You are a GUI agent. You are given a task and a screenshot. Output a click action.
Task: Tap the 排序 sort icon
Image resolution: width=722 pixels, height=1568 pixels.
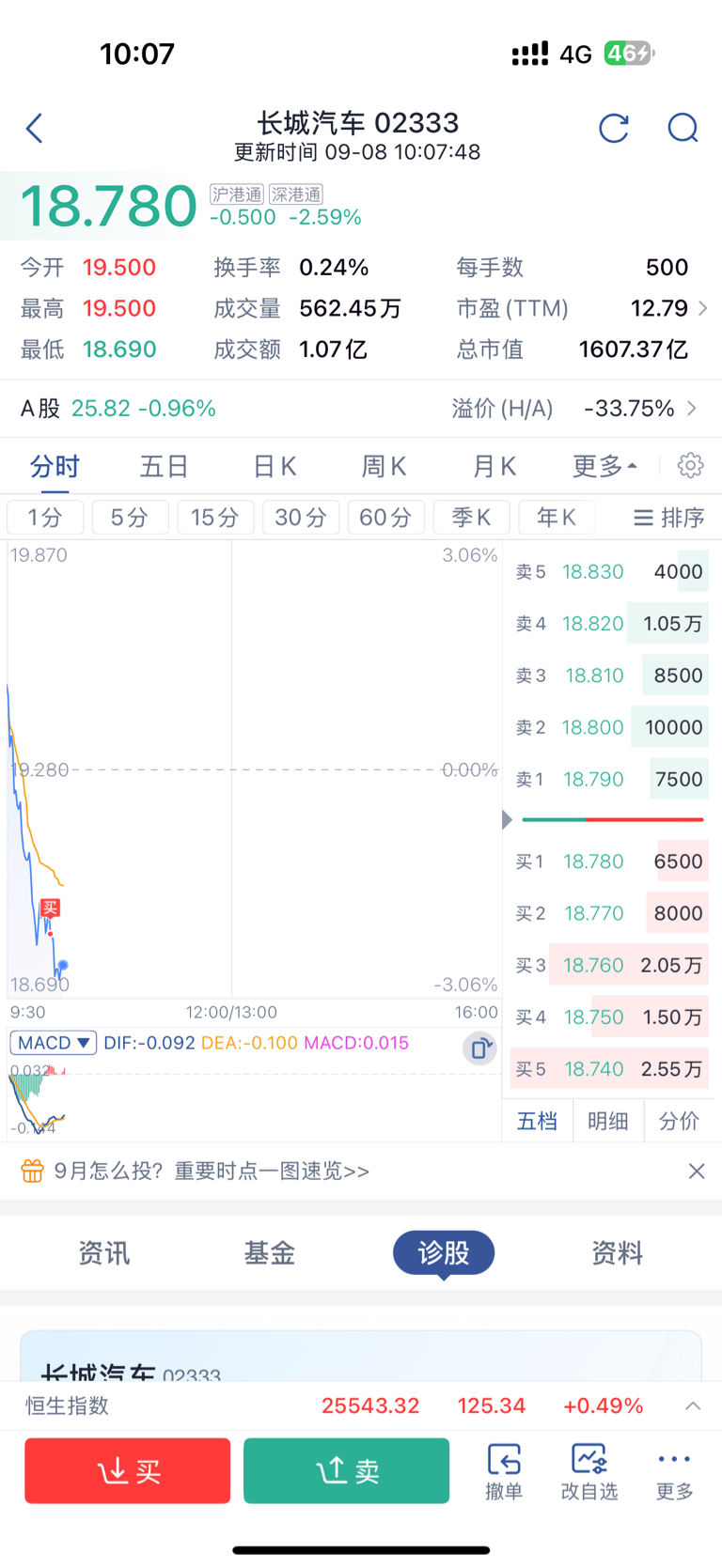pyautogui.click(x=668, y=518)
